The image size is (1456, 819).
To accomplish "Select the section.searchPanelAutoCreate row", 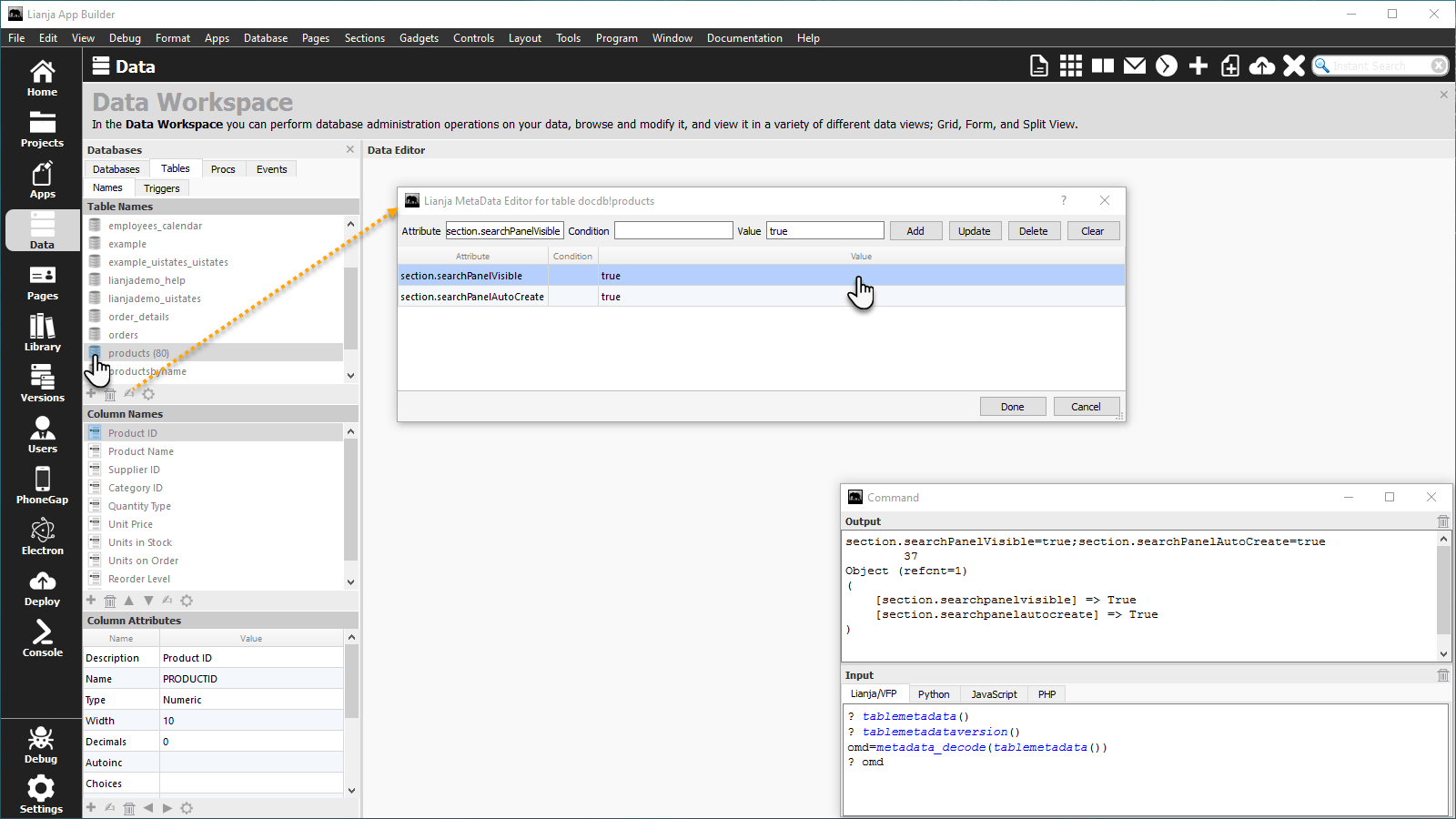I will point(762,297).
